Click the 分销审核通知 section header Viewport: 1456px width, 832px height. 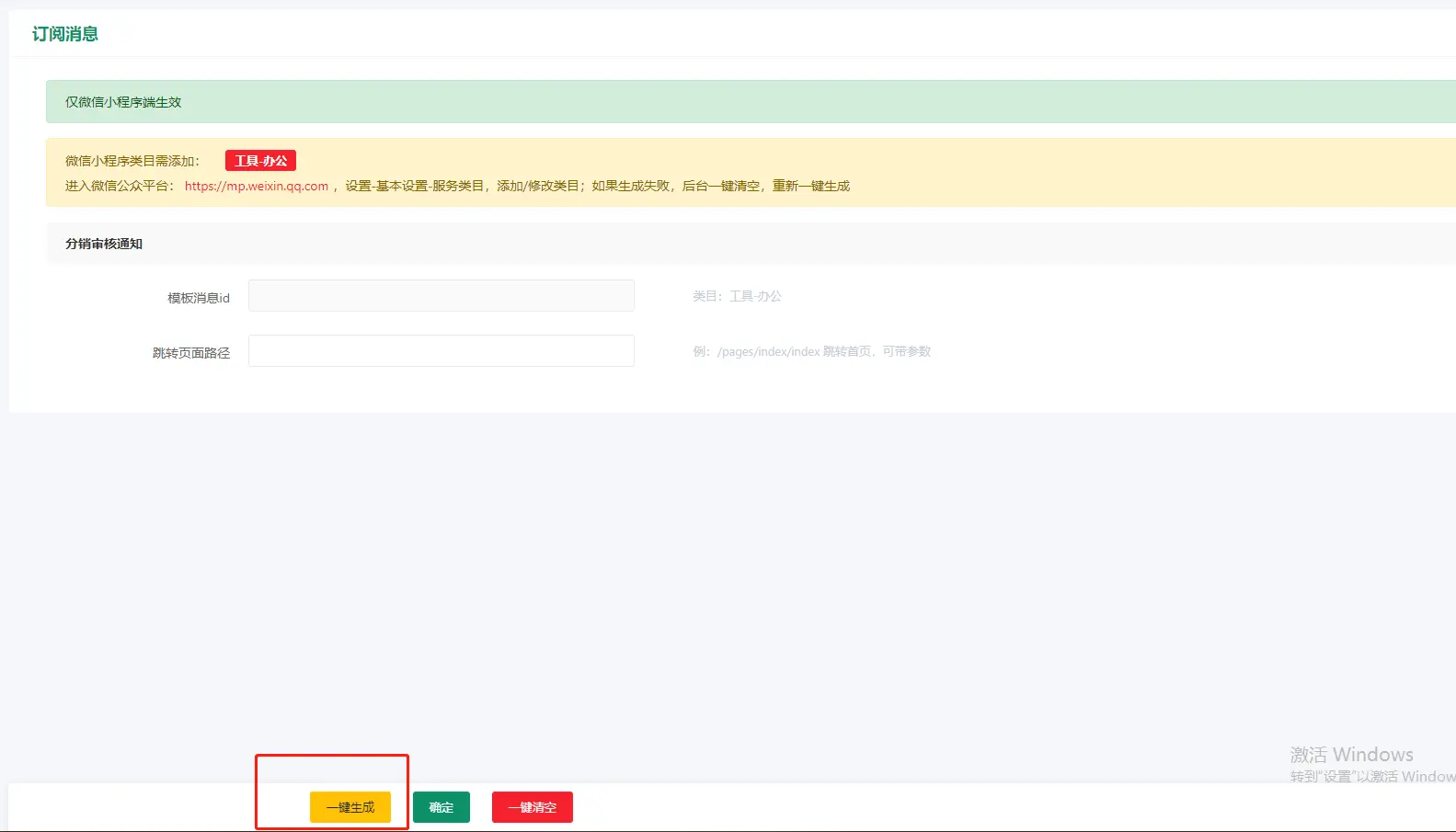[x=104, y=244]
